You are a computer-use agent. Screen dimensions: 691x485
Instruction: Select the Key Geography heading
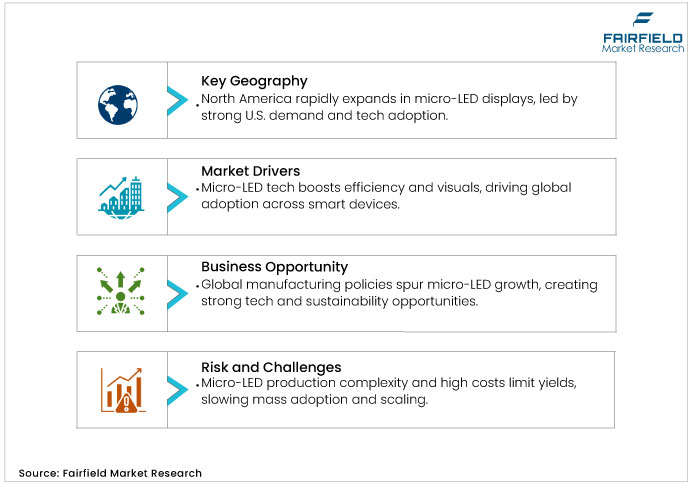coord(254,81)
